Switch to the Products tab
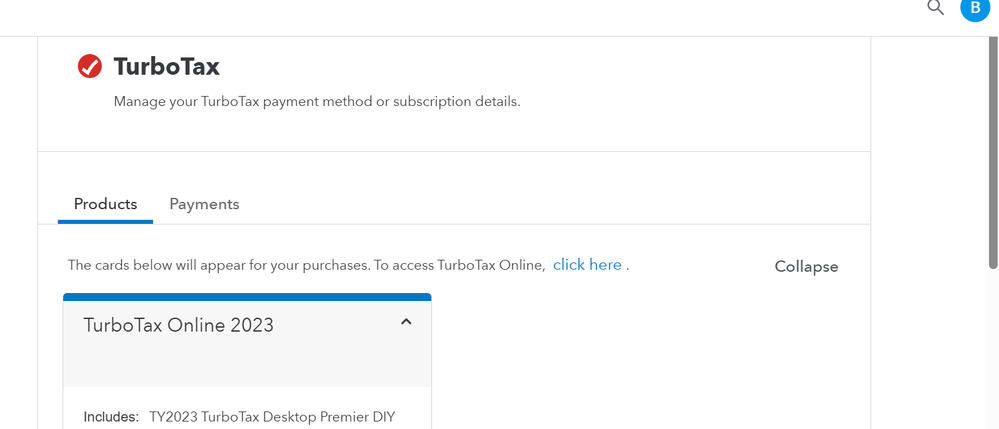 click(106, 204)
